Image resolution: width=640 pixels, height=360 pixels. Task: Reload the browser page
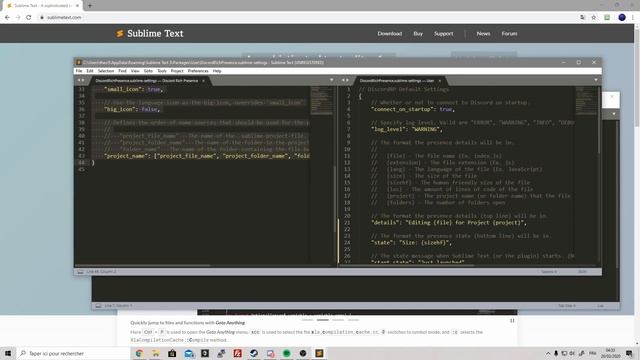tap(29, 18)
